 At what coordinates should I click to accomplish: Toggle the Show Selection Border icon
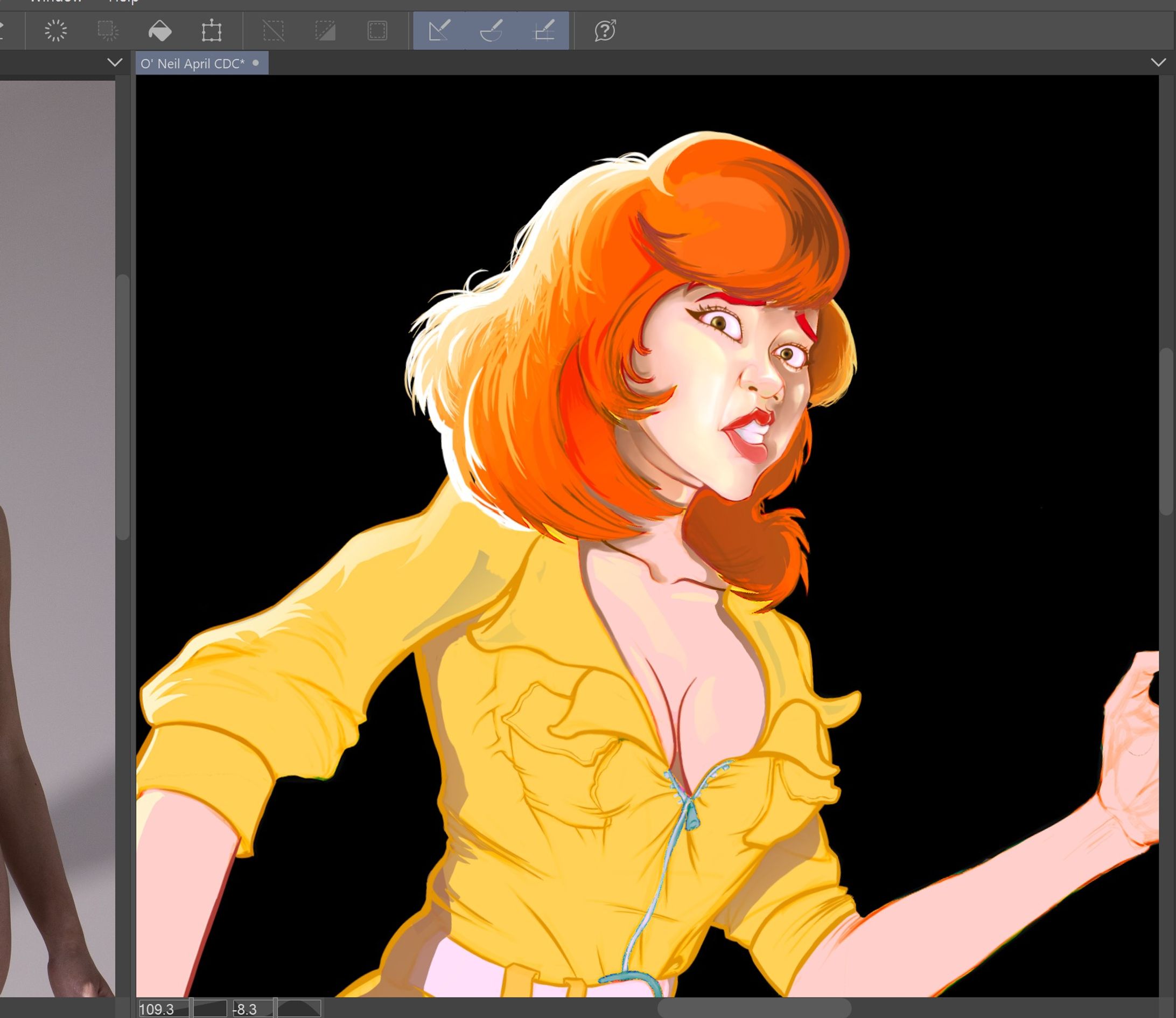click(x=377, y=31)
